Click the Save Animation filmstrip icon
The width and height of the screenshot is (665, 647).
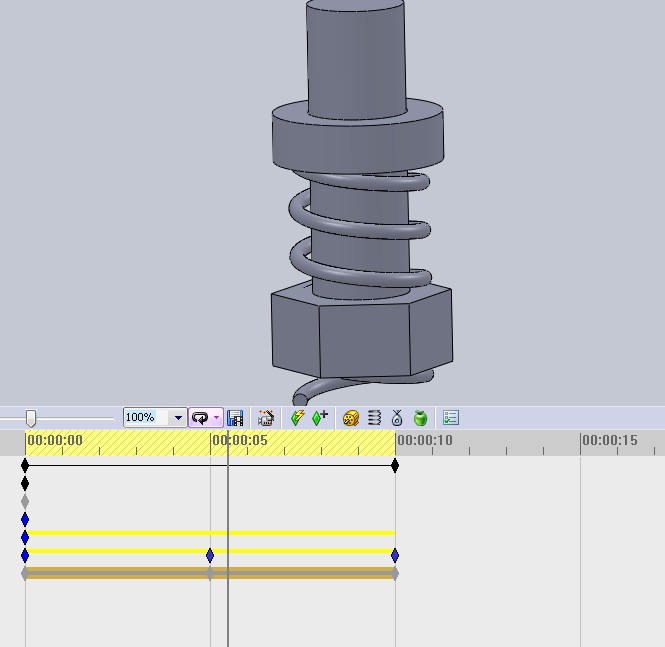coord(235,418)
